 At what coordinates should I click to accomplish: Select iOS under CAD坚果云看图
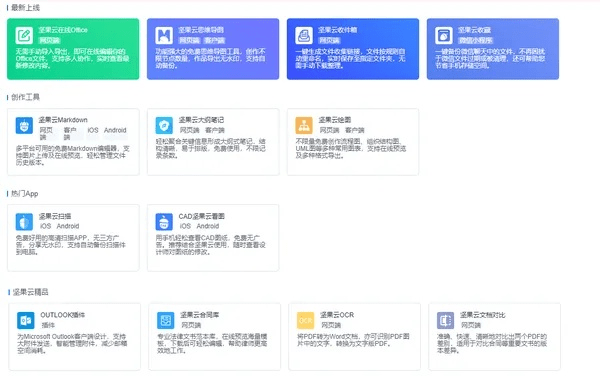point(185,226)
